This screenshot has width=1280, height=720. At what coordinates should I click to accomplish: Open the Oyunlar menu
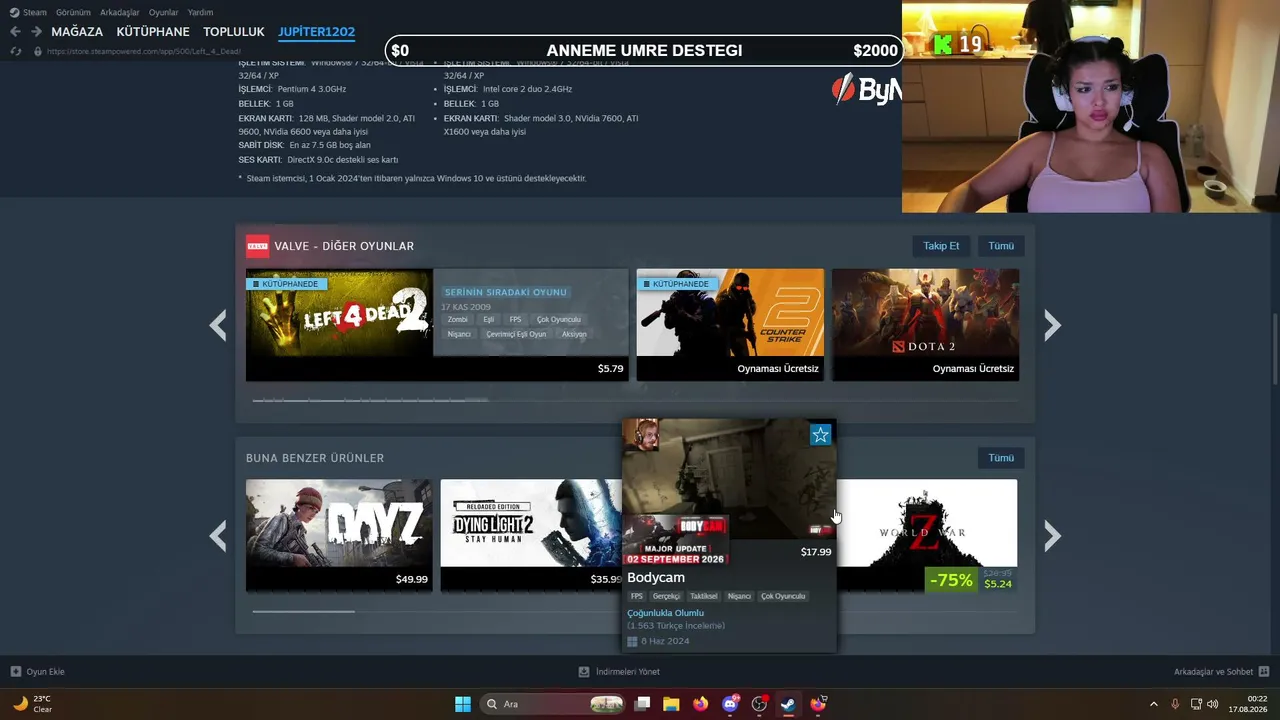tap(164, 13)
